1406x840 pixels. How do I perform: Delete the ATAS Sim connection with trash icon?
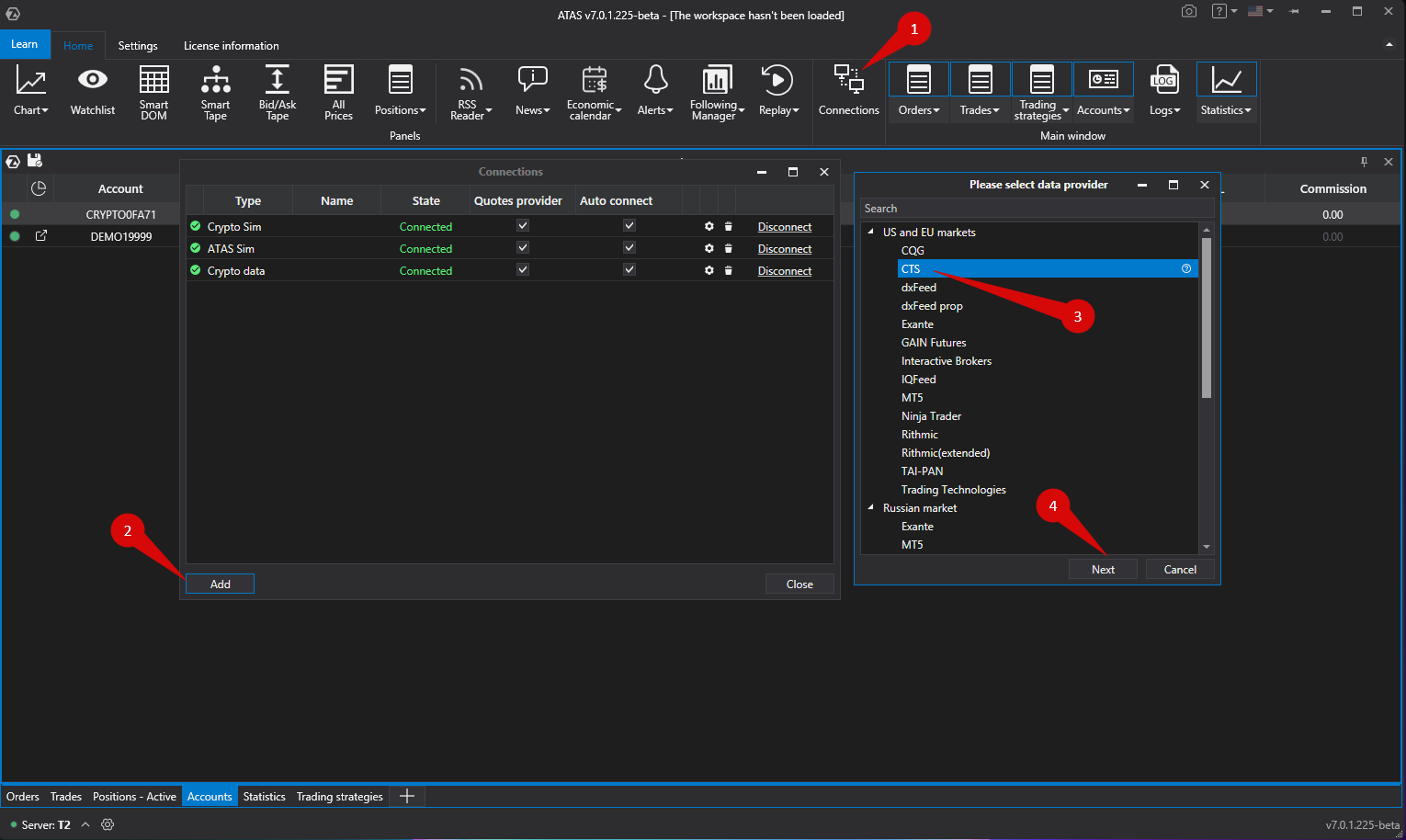[728, 248]
